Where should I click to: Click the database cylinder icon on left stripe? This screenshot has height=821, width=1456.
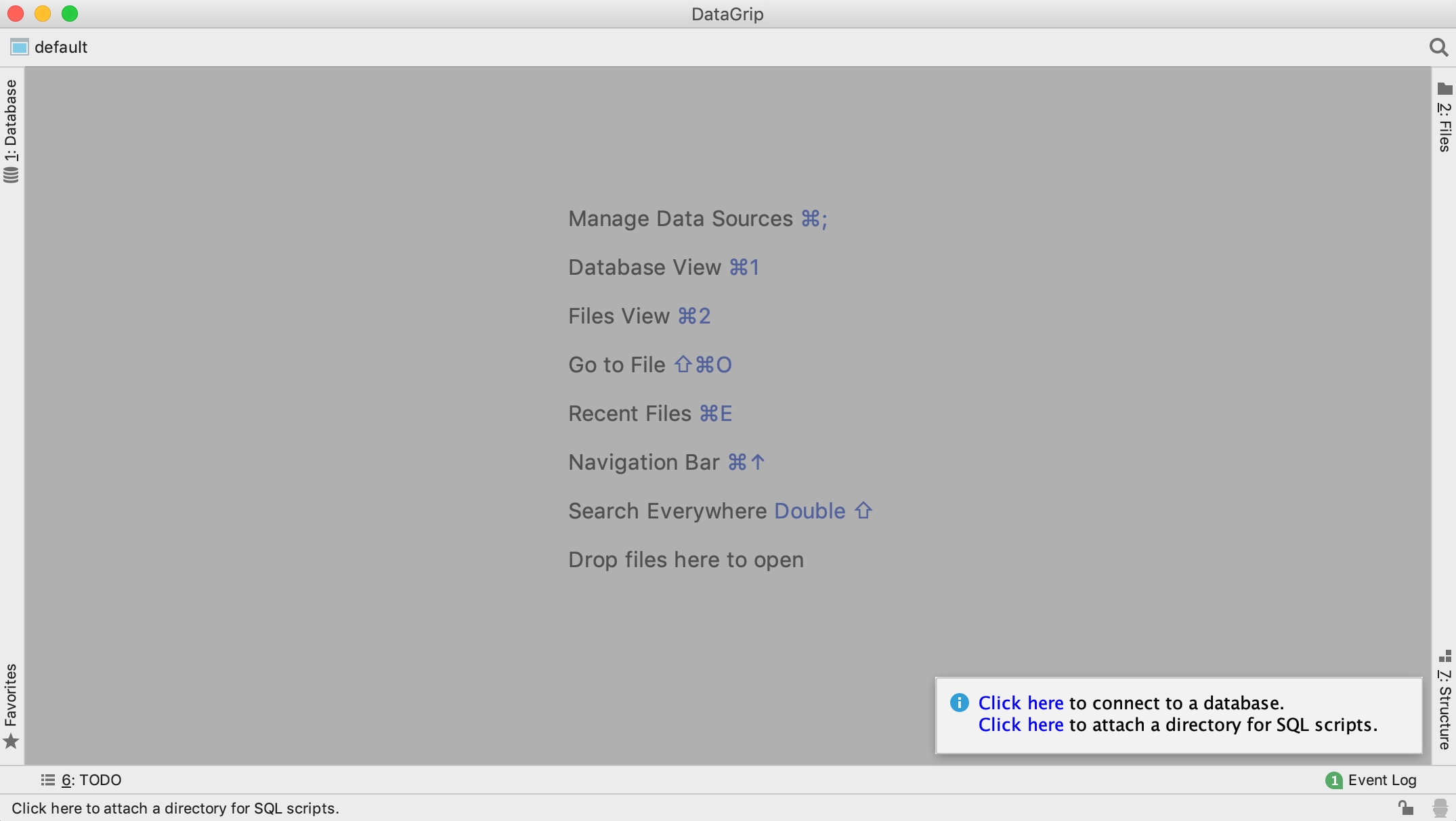(12, 175)
